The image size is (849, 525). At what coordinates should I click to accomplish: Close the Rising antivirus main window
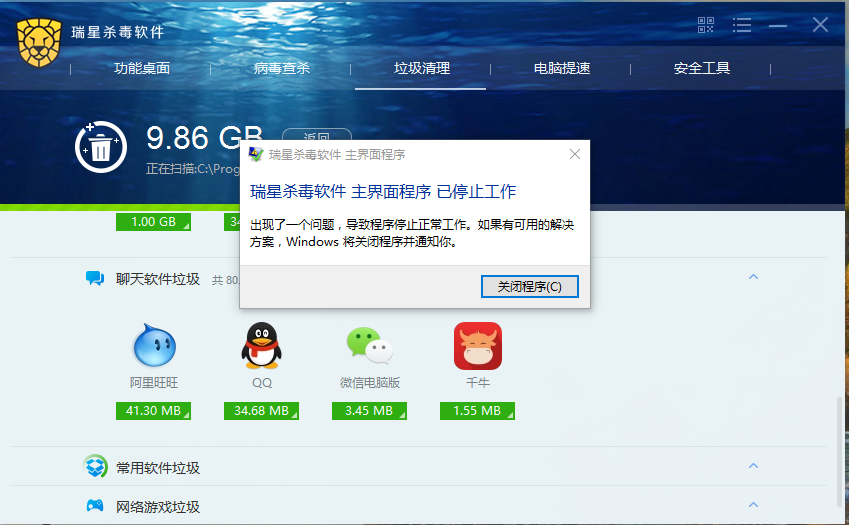click(820, 24)
